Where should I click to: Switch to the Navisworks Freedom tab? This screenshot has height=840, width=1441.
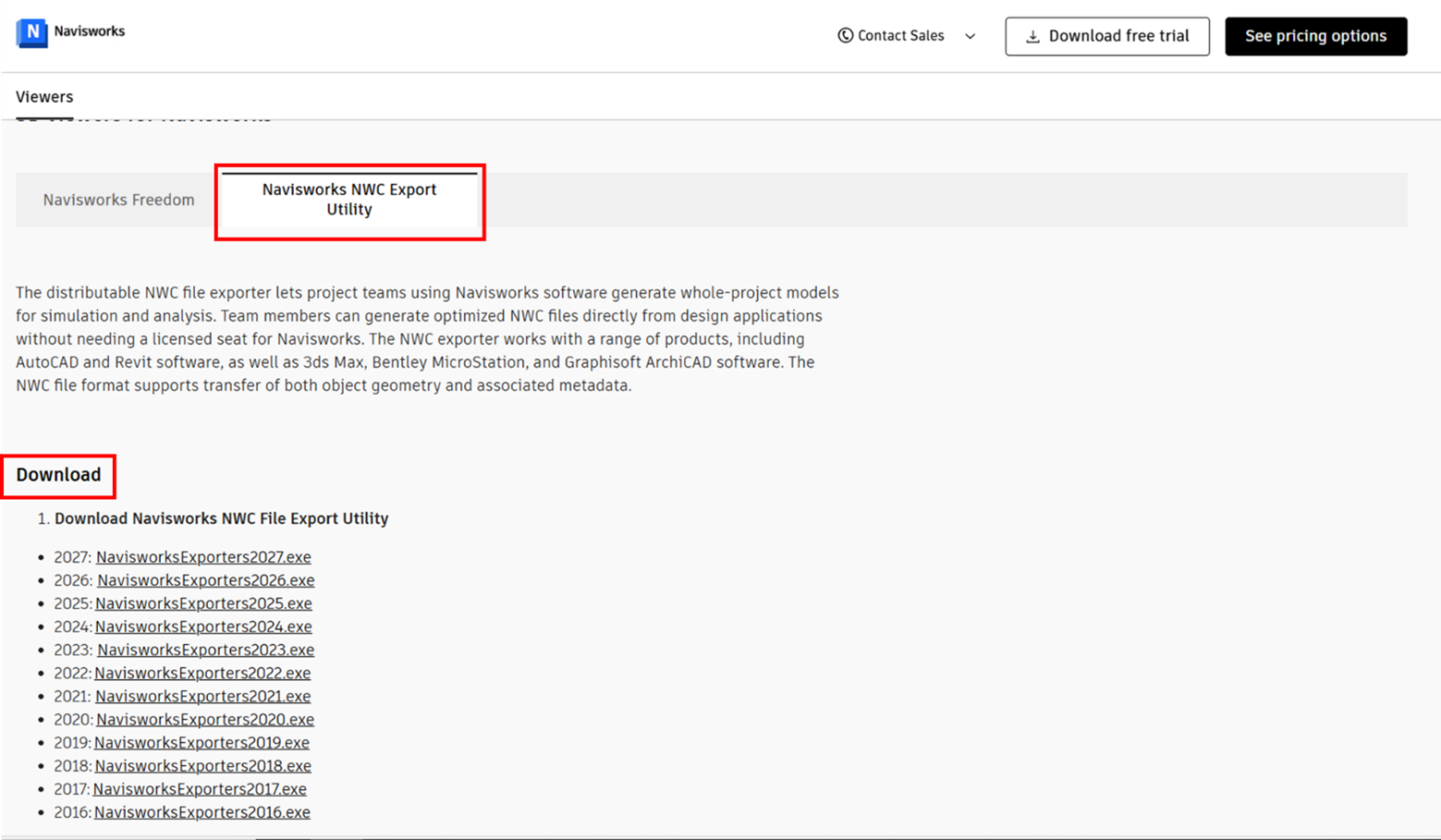point(118,200)
